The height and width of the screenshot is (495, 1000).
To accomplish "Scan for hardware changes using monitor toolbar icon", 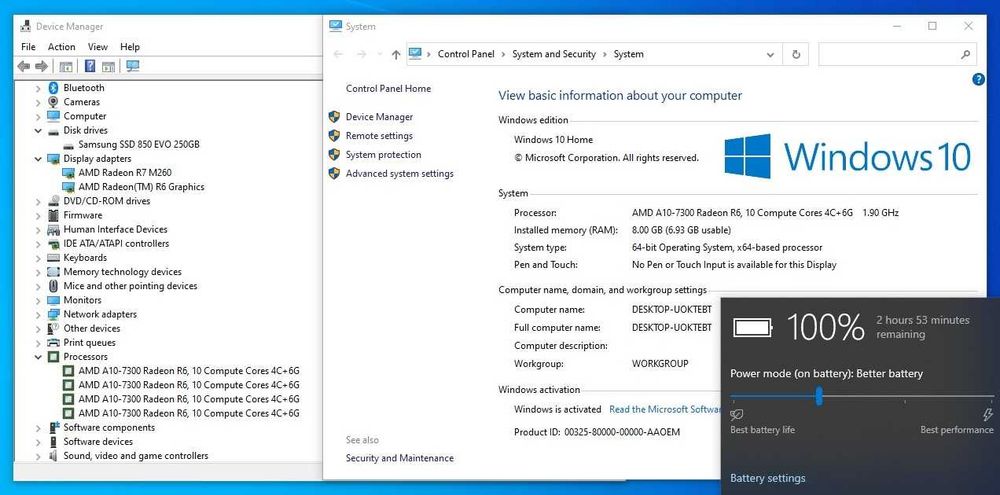I will pos(133,66).
